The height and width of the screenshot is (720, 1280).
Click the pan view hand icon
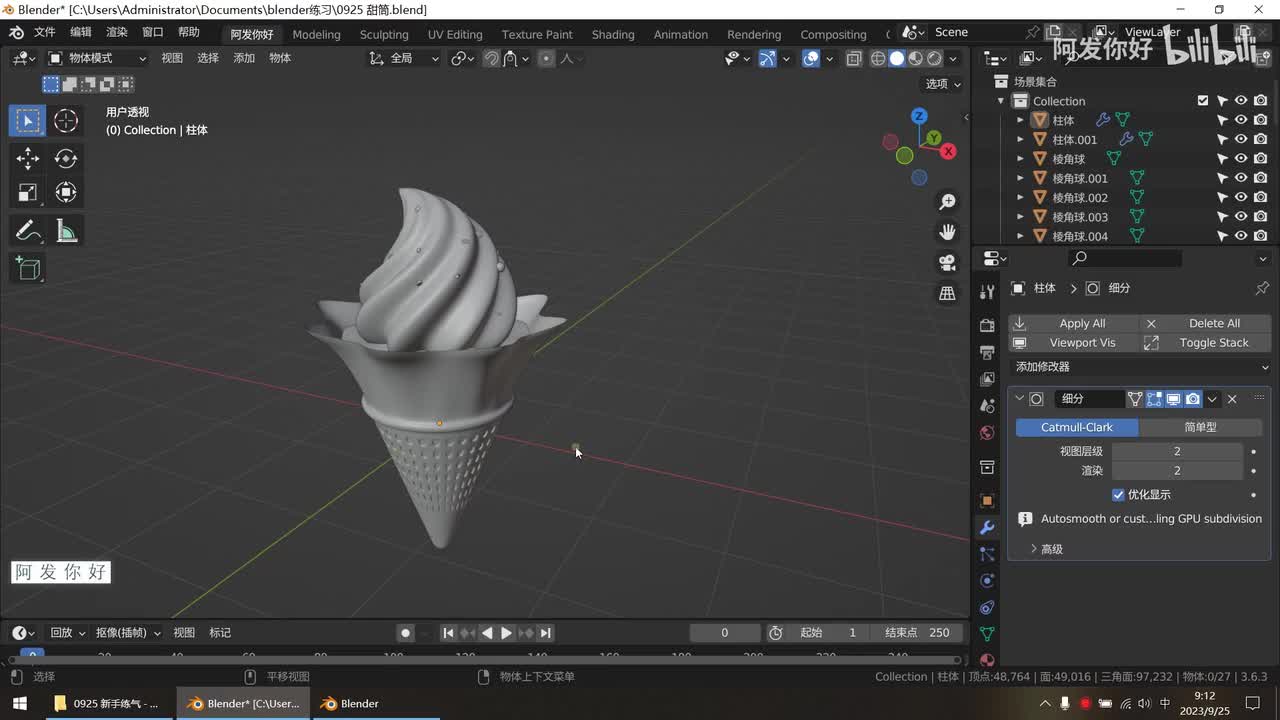click(x=947, y=232)
